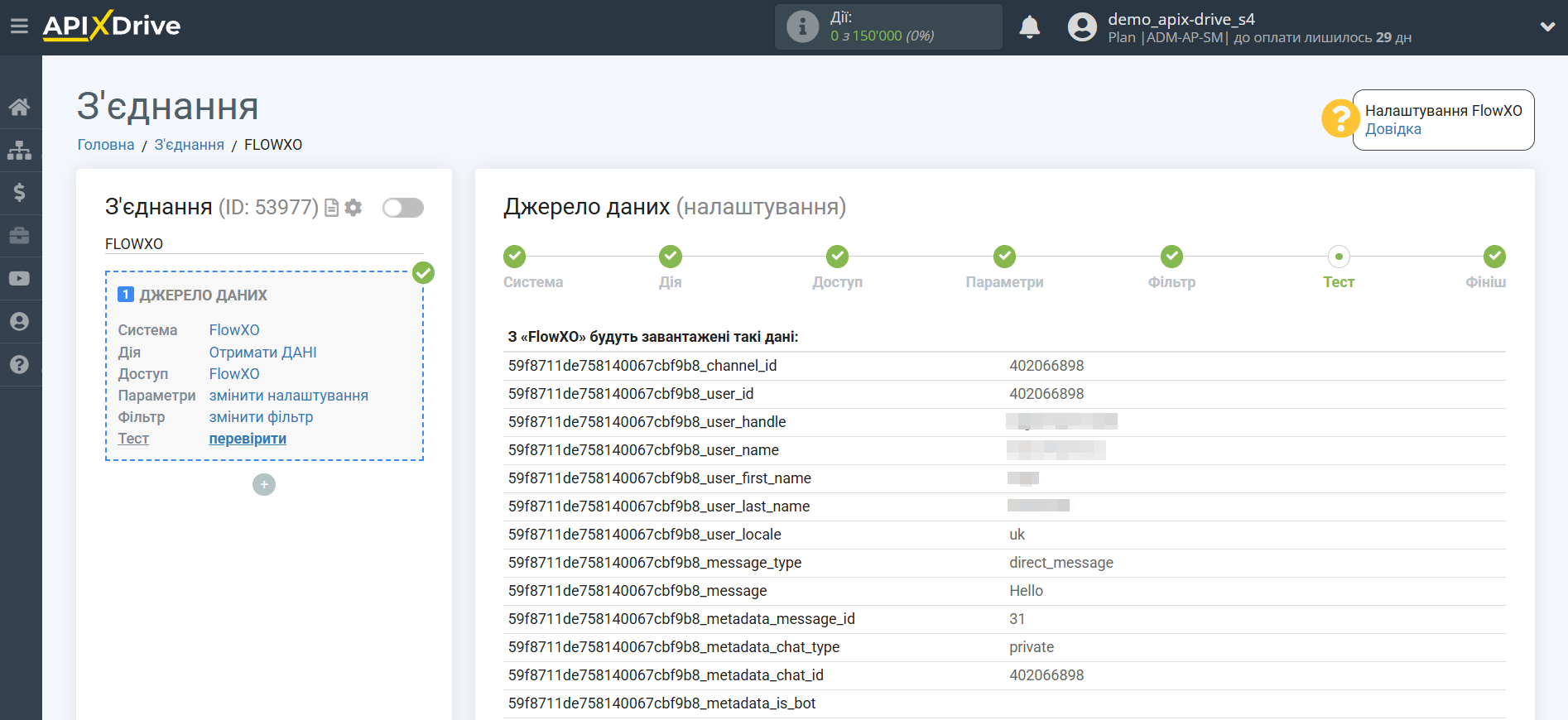1568x720 pixels.
Task: Click the user_handle field name
Action: click(x=647, y=422)
